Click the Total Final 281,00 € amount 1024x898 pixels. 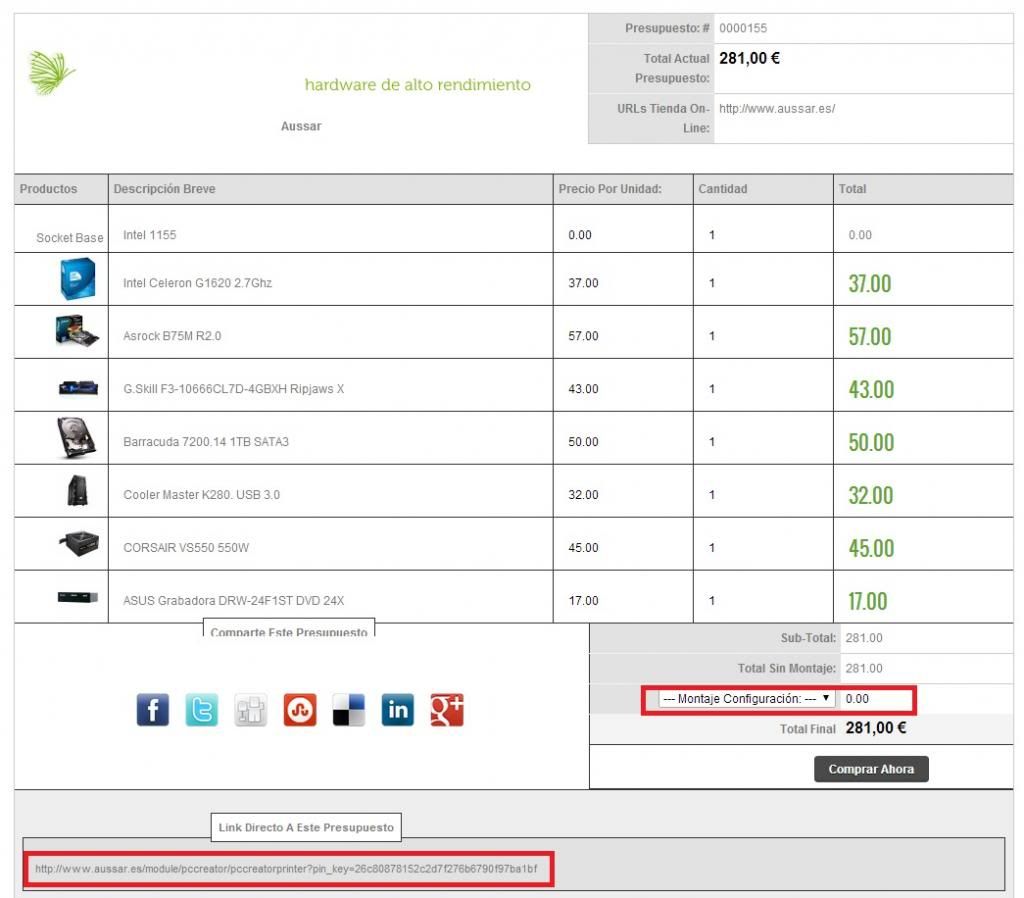(x=876, y=728)
